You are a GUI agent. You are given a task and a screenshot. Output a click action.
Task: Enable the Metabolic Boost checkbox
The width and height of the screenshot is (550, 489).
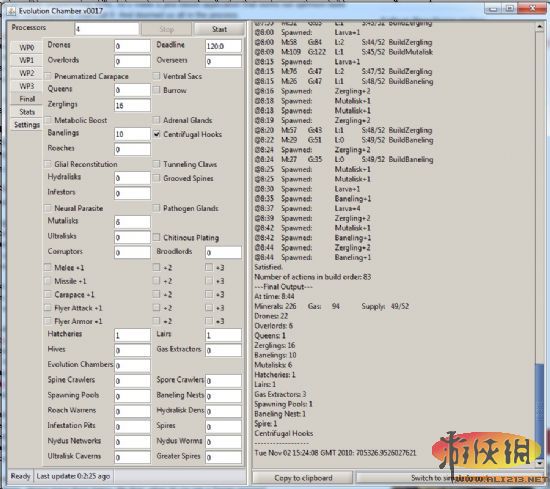[48, 120]
